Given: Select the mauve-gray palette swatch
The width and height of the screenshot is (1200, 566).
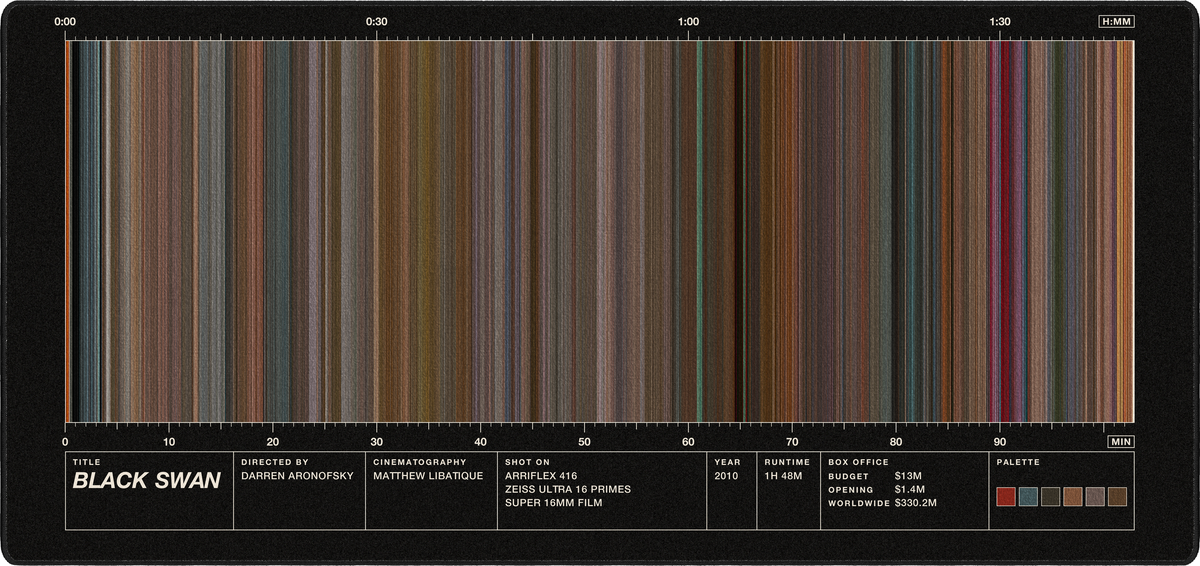Looking at the screenshot, I should (1095, 497).
